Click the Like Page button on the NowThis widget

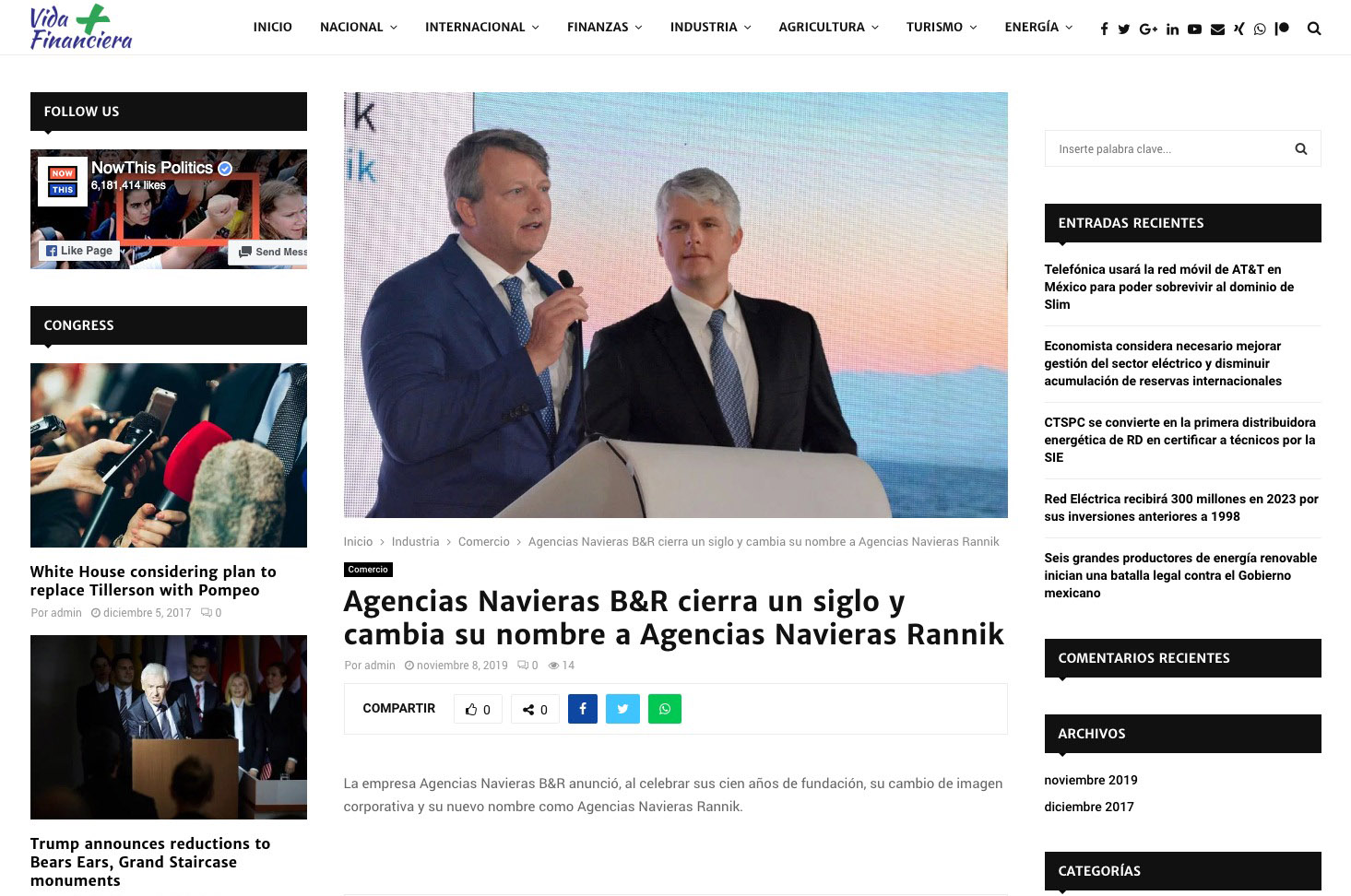(x=80, y=251)
